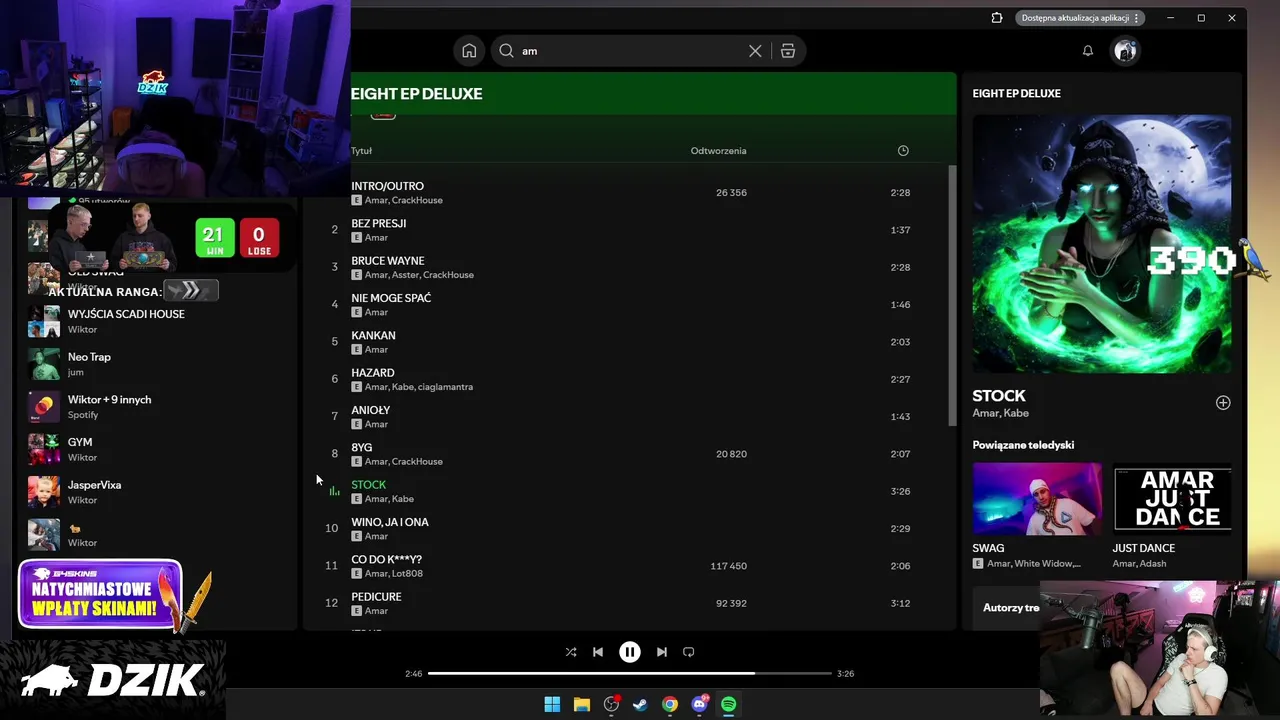Open Steam from taskbar
The image size is (1280, 720).
tap(640, 705)
